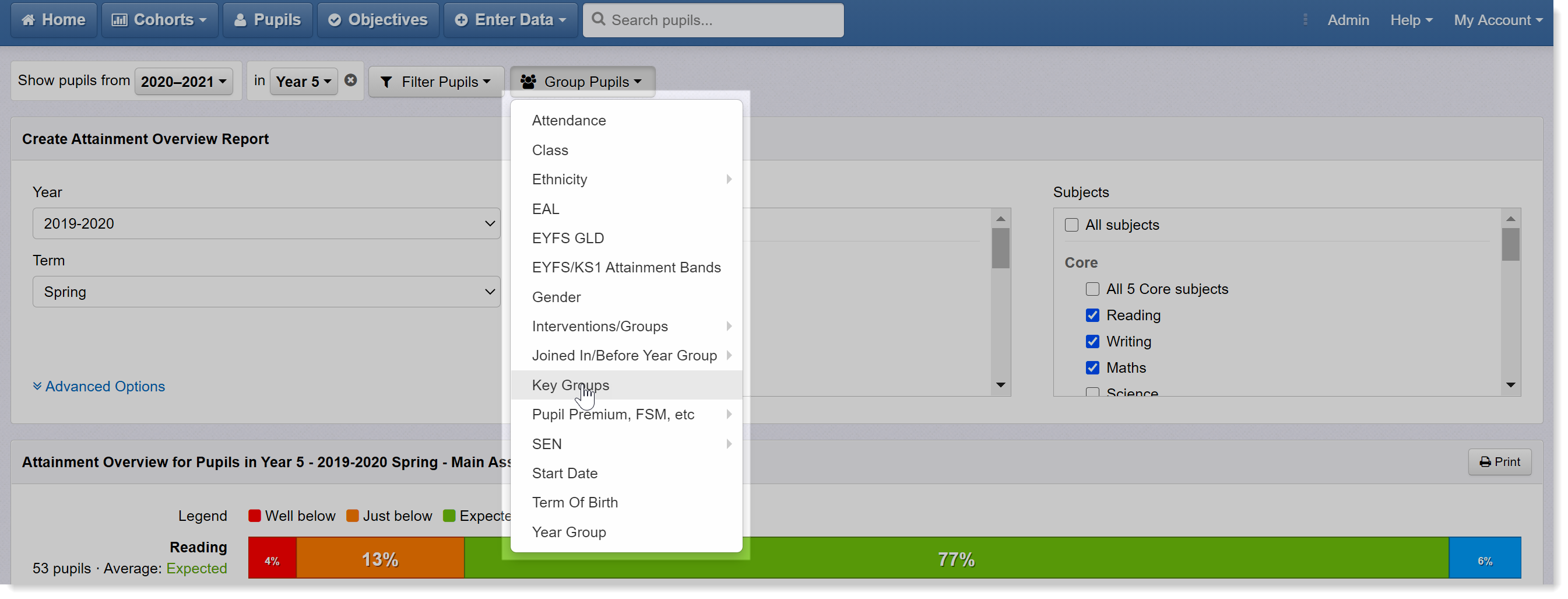Click the Just below orange legend swatch
This screenshot has height=599, width=1568.
[x=353, y=516]
